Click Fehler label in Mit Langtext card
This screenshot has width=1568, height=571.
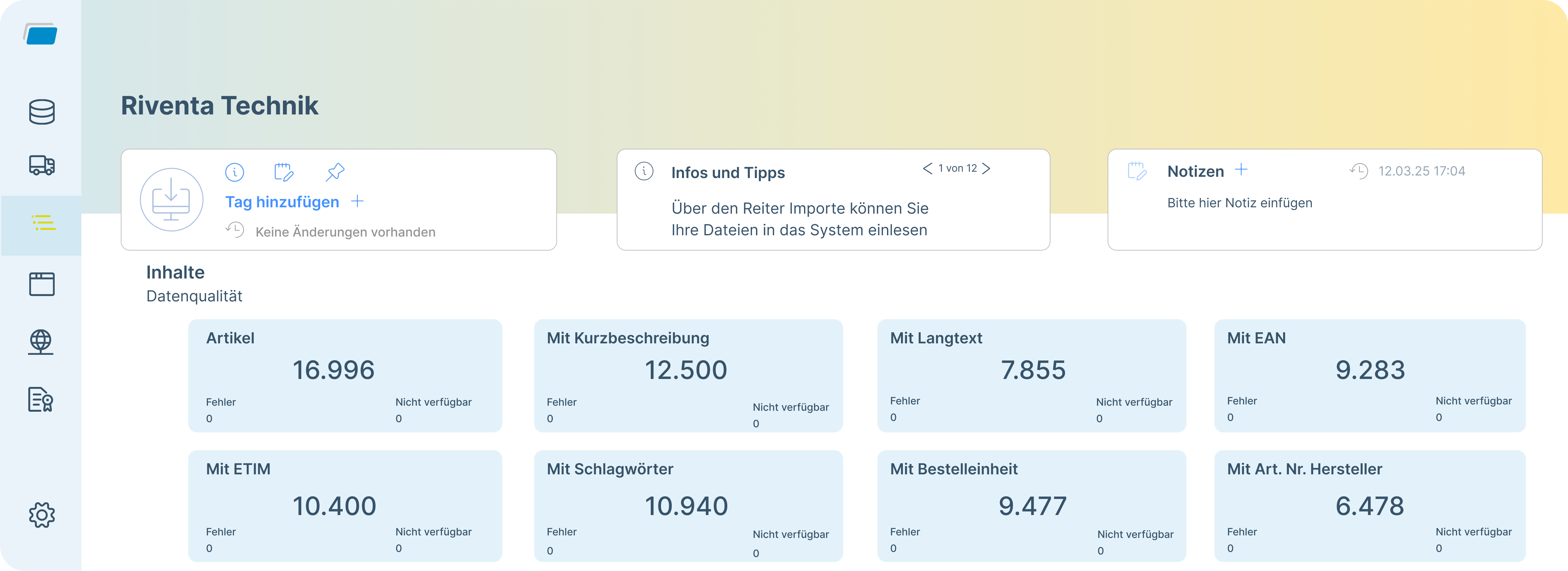pos(904,401)
